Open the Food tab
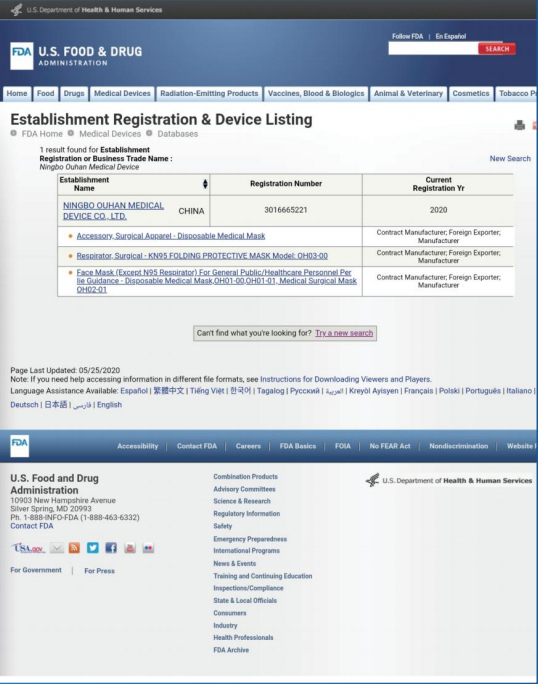The width and height of the screenshot is (538, 684). tap(45, 94)
